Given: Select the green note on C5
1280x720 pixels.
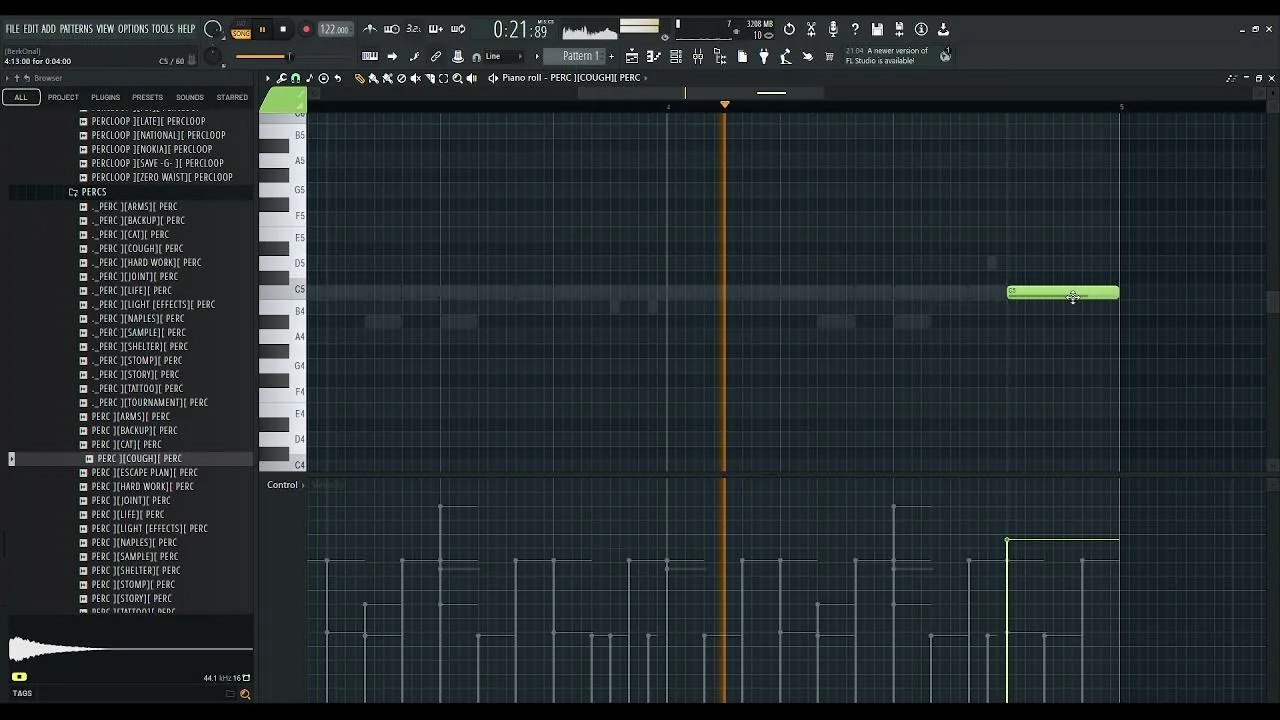Looking at the screenshot, I should pyautogui.click(x=1063, y=292).
